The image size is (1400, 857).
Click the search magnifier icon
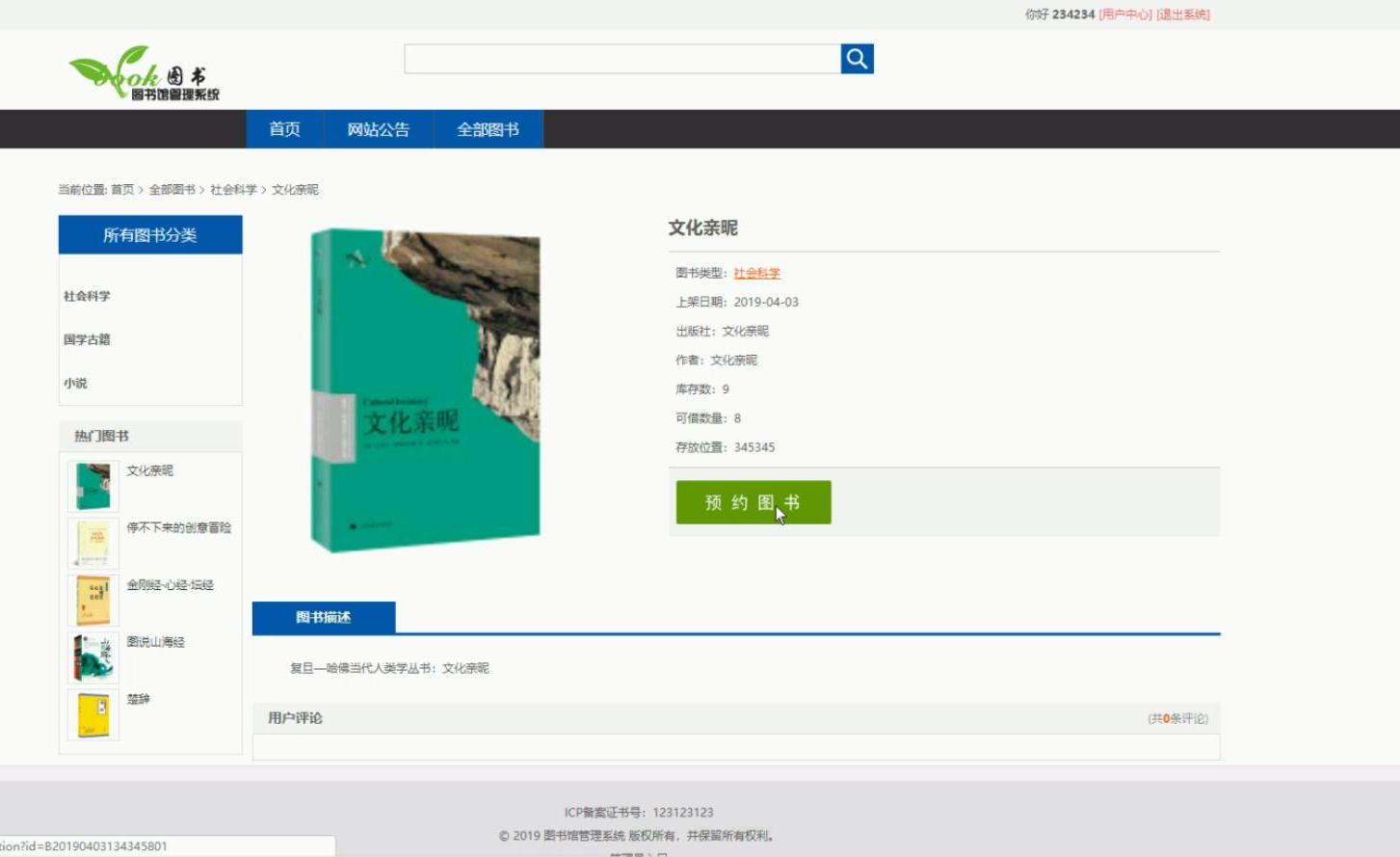[856, 58]
